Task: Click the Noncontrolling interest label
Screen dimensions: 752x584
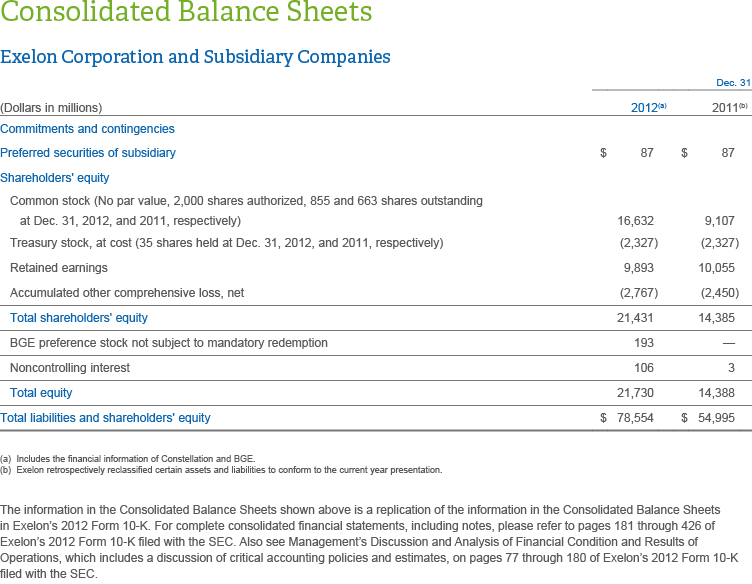Action: click(70, 368)
